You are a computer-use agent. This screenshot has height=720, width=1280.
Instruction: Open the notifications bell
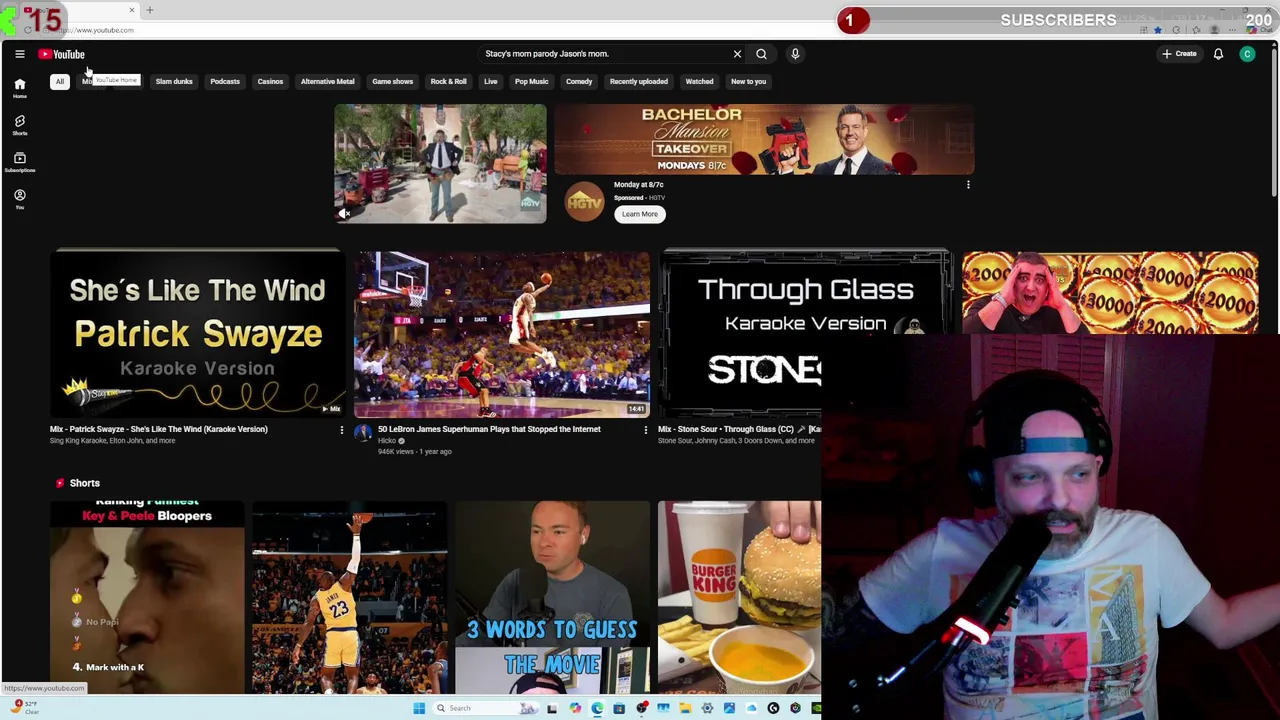pos(1218,54)
